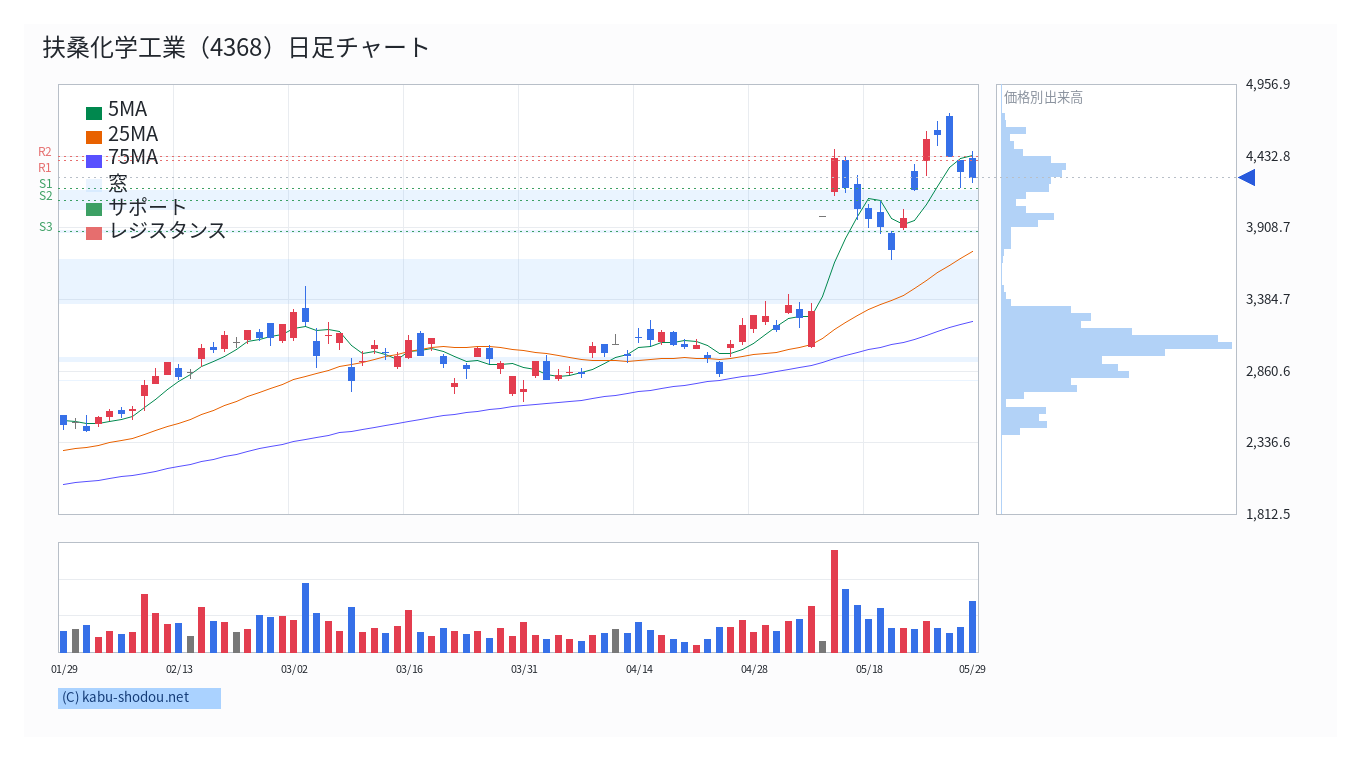Click the 3,384.7 price axis value

click(x=1268, y=299)
